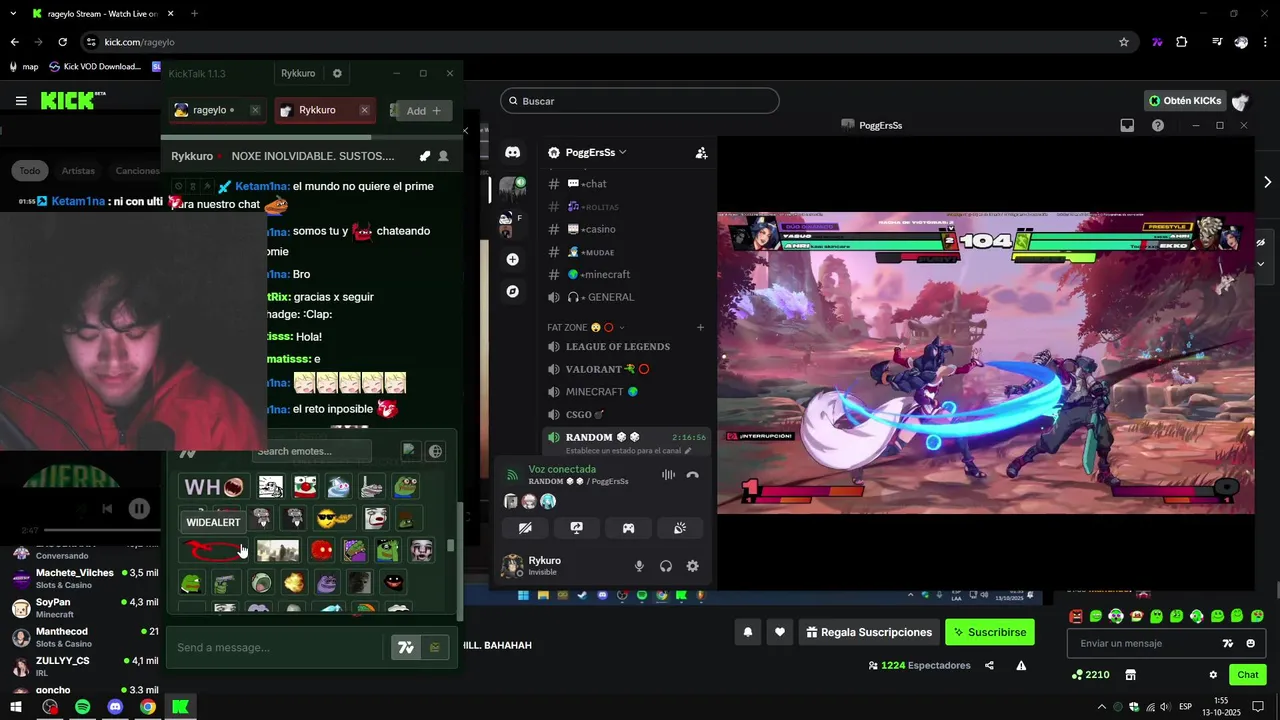Click the Obtén KICKs button

click(x=1184, y=101)
